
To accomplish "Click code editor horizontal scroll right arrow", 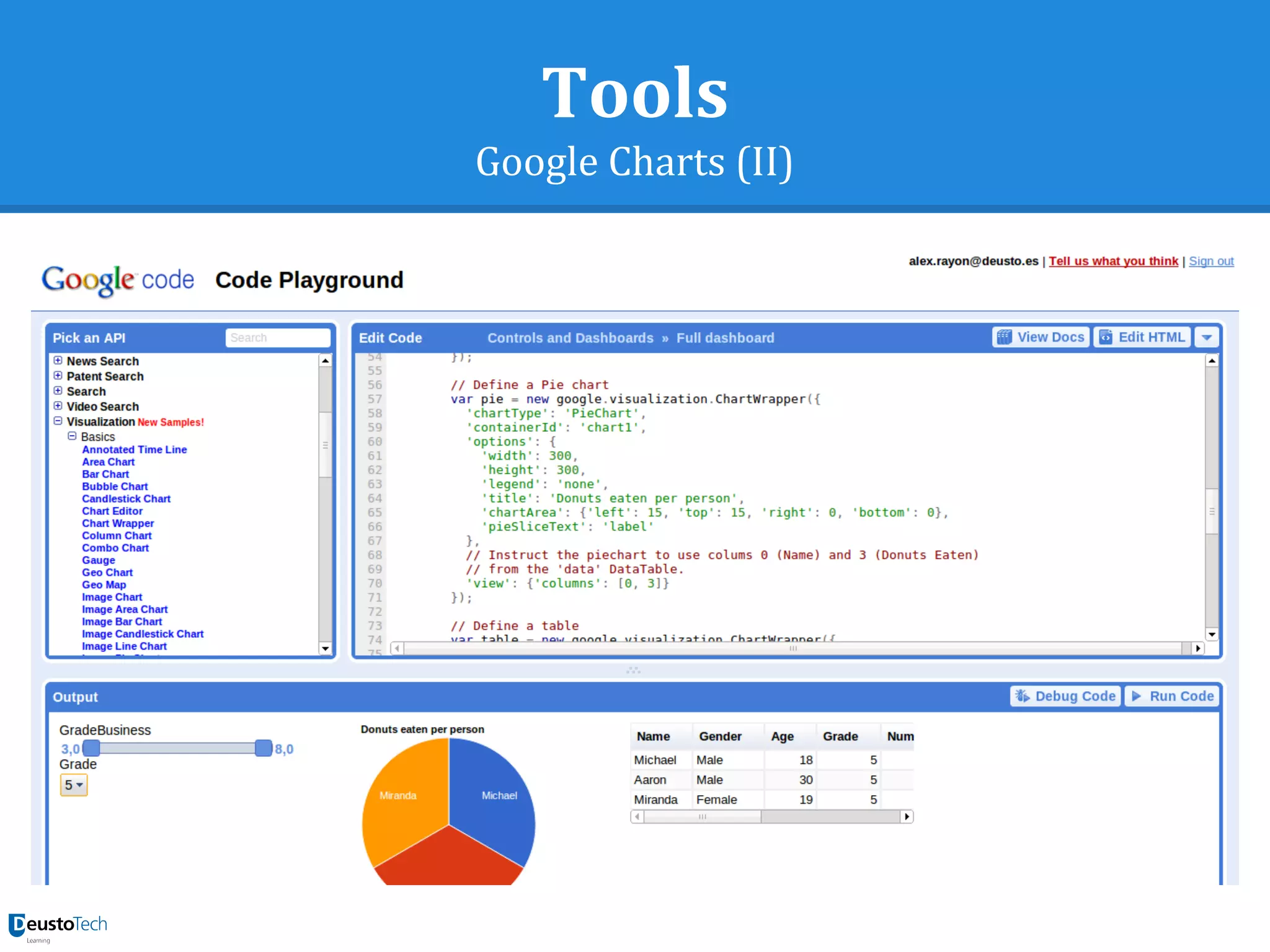I will pyautogui.click(x=1197, y=648).
